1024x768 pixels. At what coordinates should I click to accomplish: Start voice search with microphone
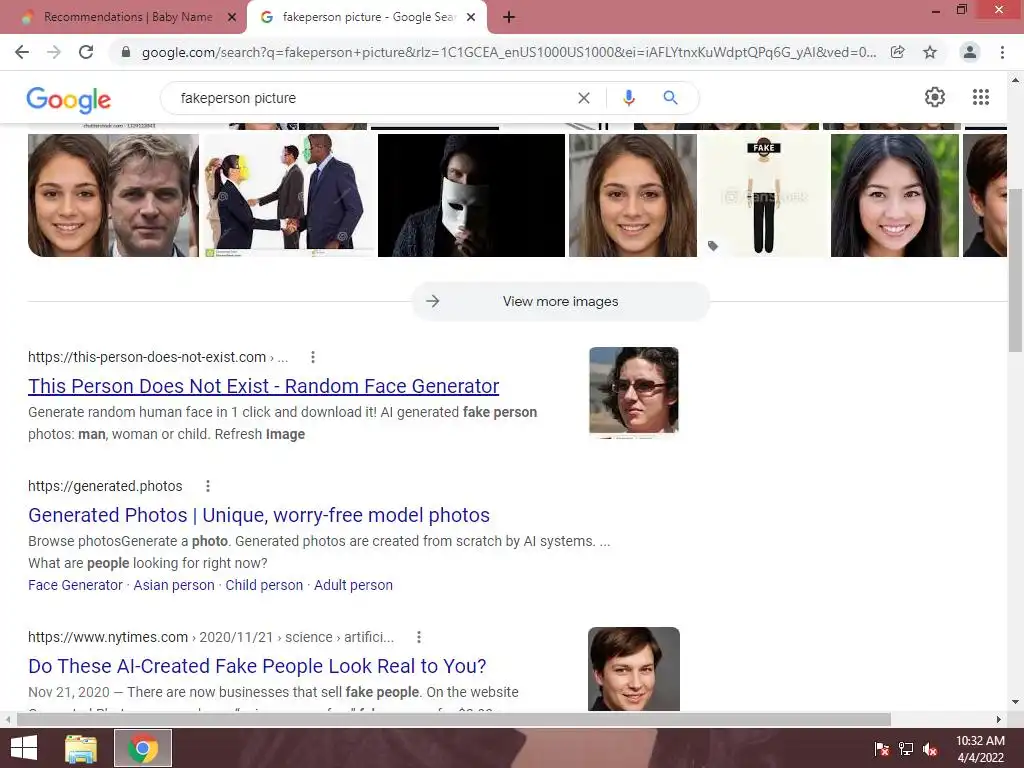pyautogui.click(x=628, y=98)
